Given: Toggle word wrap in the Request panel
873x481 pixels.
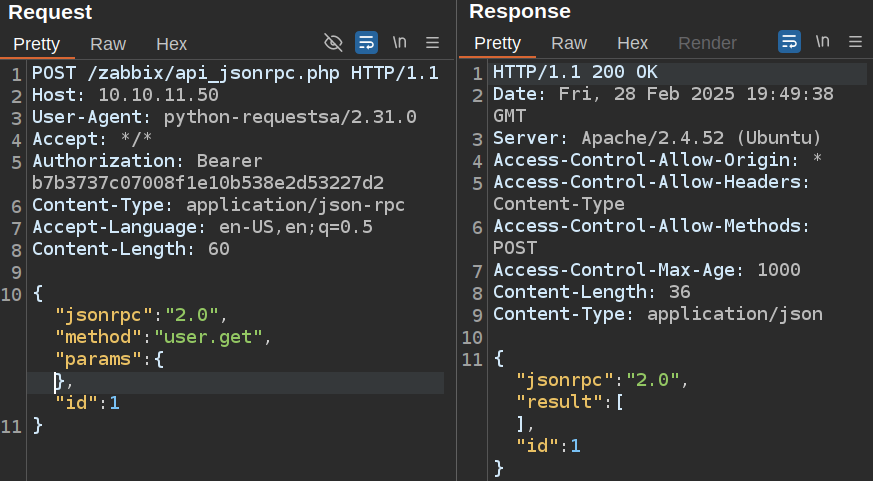Looking at the screenshot, I should tap(367, 42).
